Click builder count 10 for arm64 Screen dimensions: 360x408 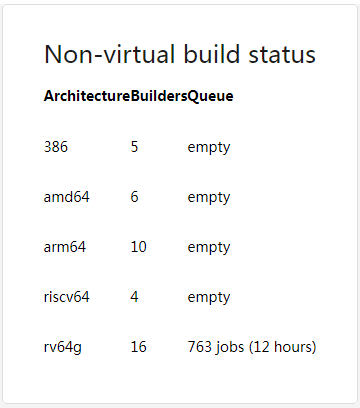pos(138,247)
